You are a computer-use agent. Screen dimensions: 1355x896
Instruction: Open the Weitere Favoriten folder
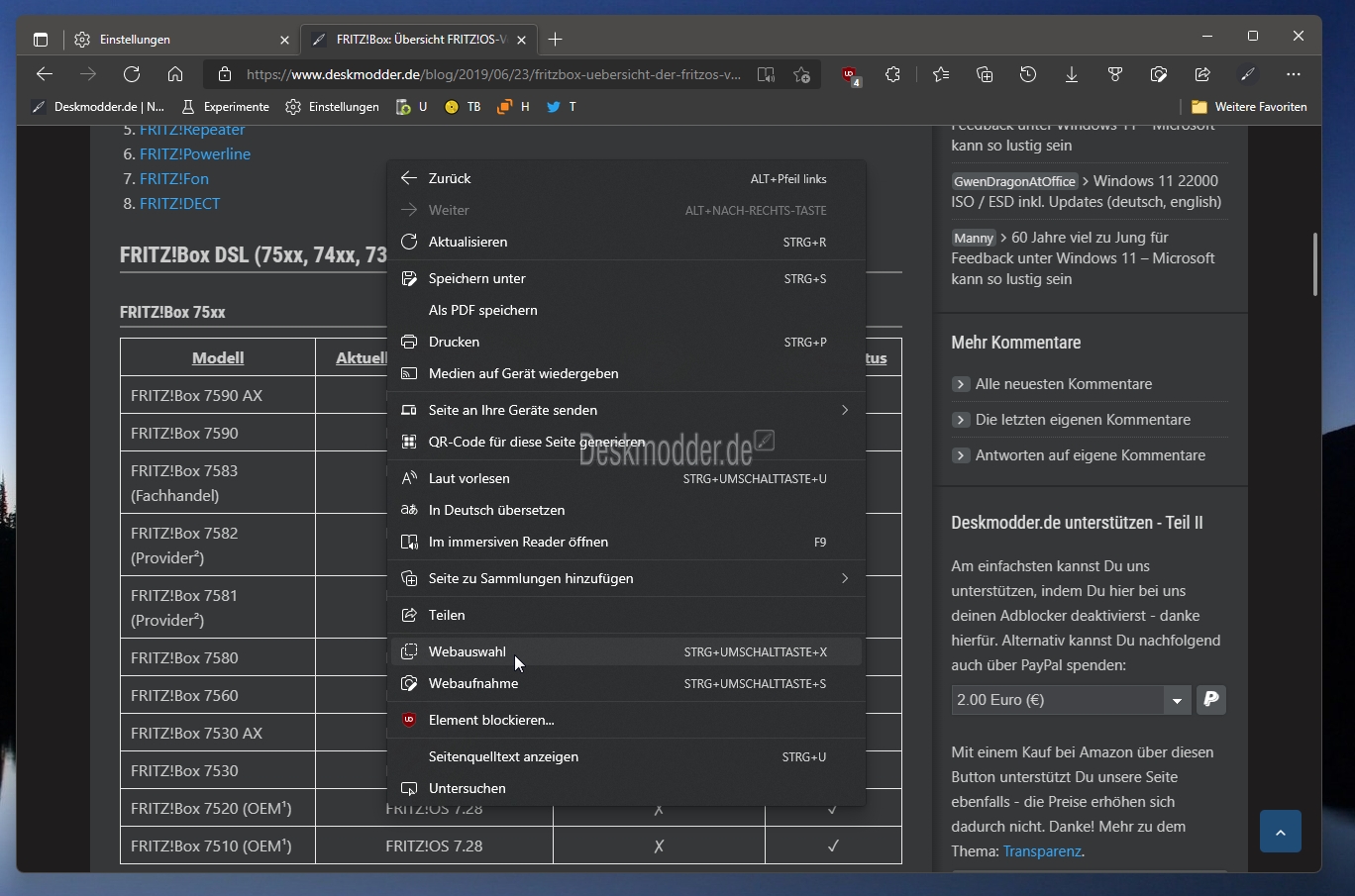coord(1249,107)
